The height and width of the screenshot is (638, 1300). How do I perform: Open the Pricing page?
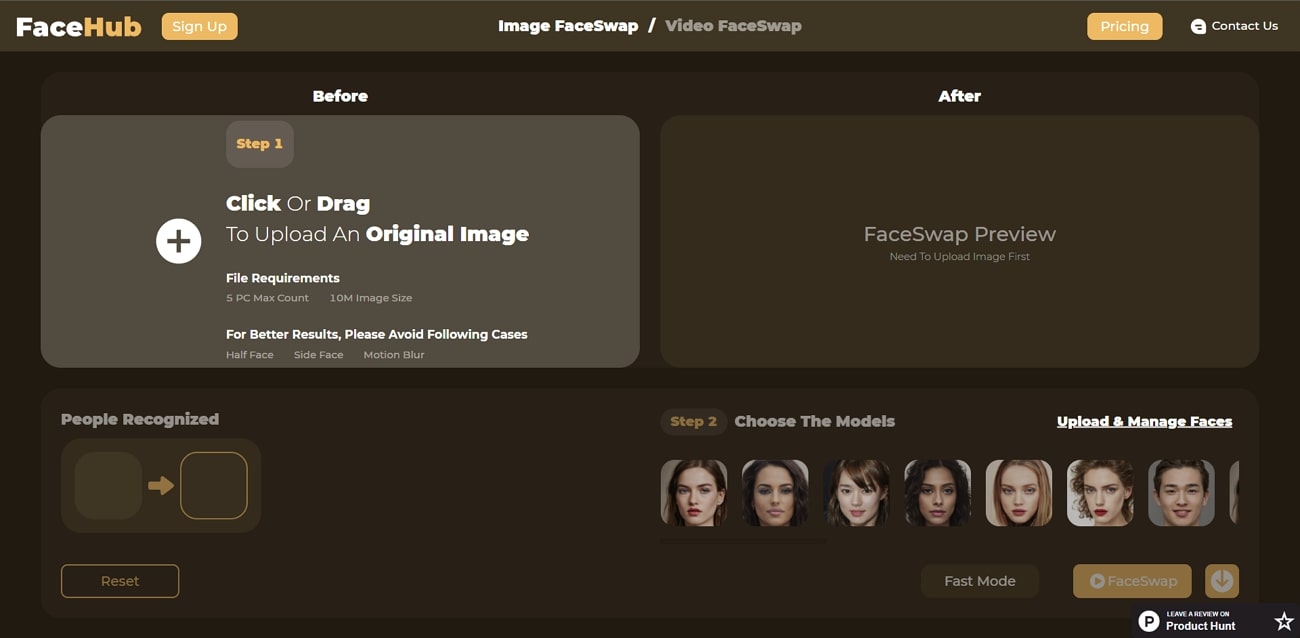click(1124, 26)
